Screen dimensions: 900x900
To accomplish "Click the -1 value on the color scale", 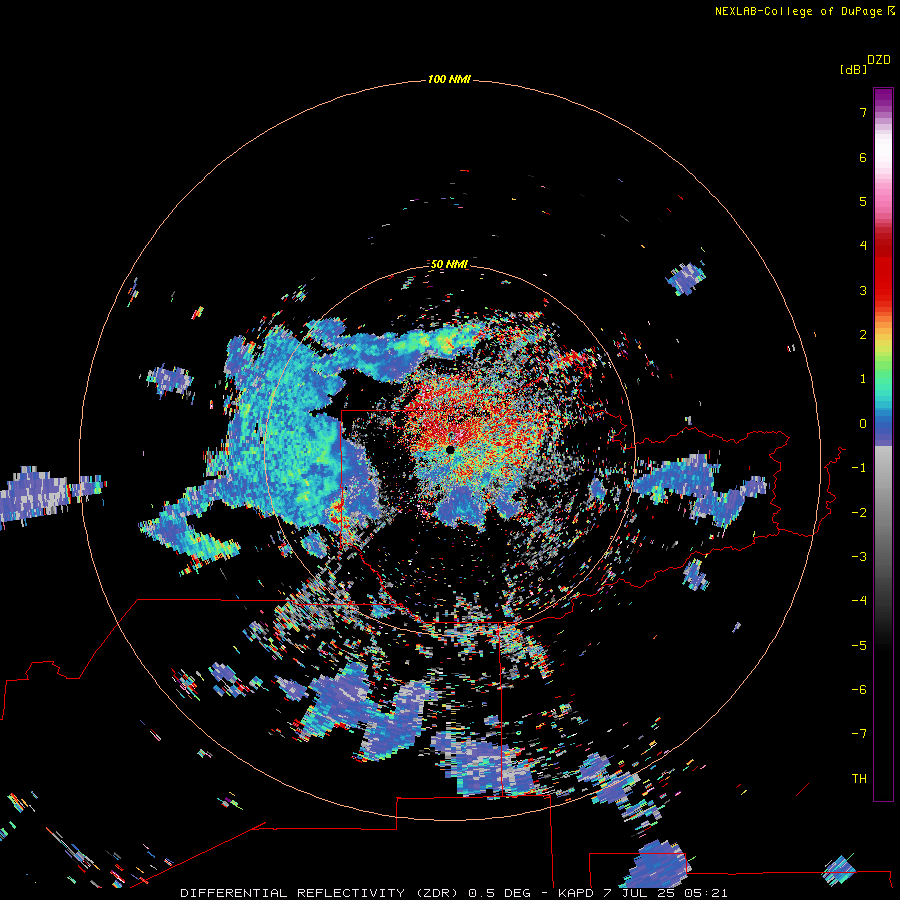I will [859, 468].
